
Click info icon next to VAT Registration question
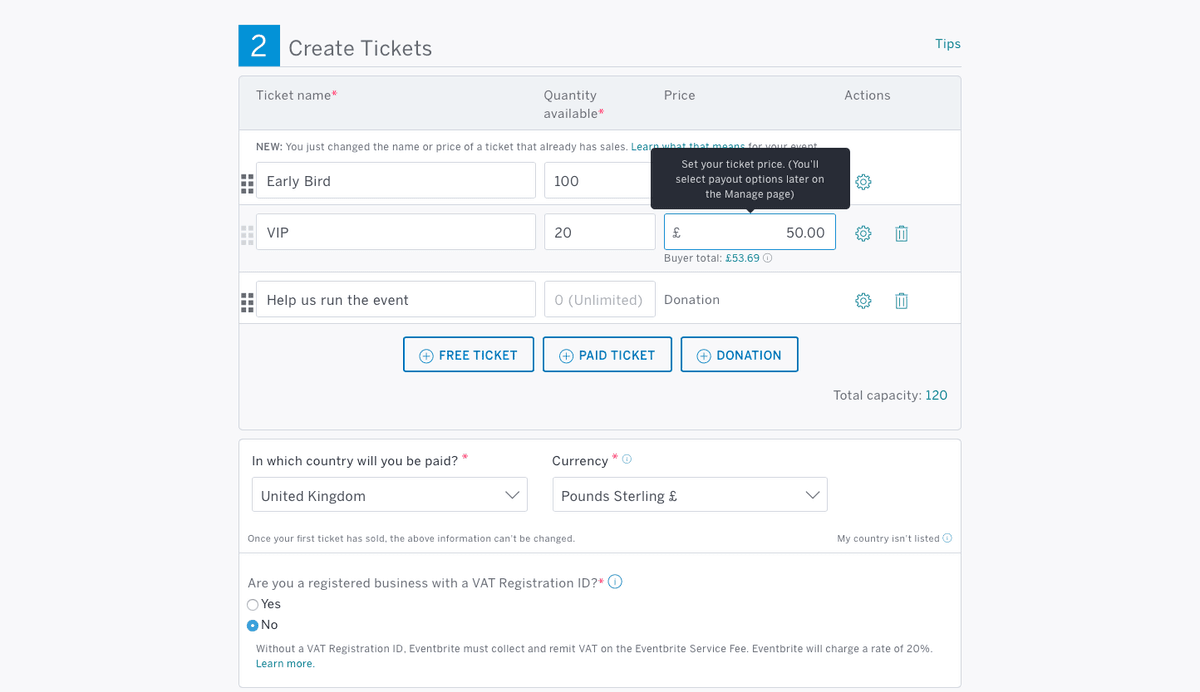[x=615, y=582]
